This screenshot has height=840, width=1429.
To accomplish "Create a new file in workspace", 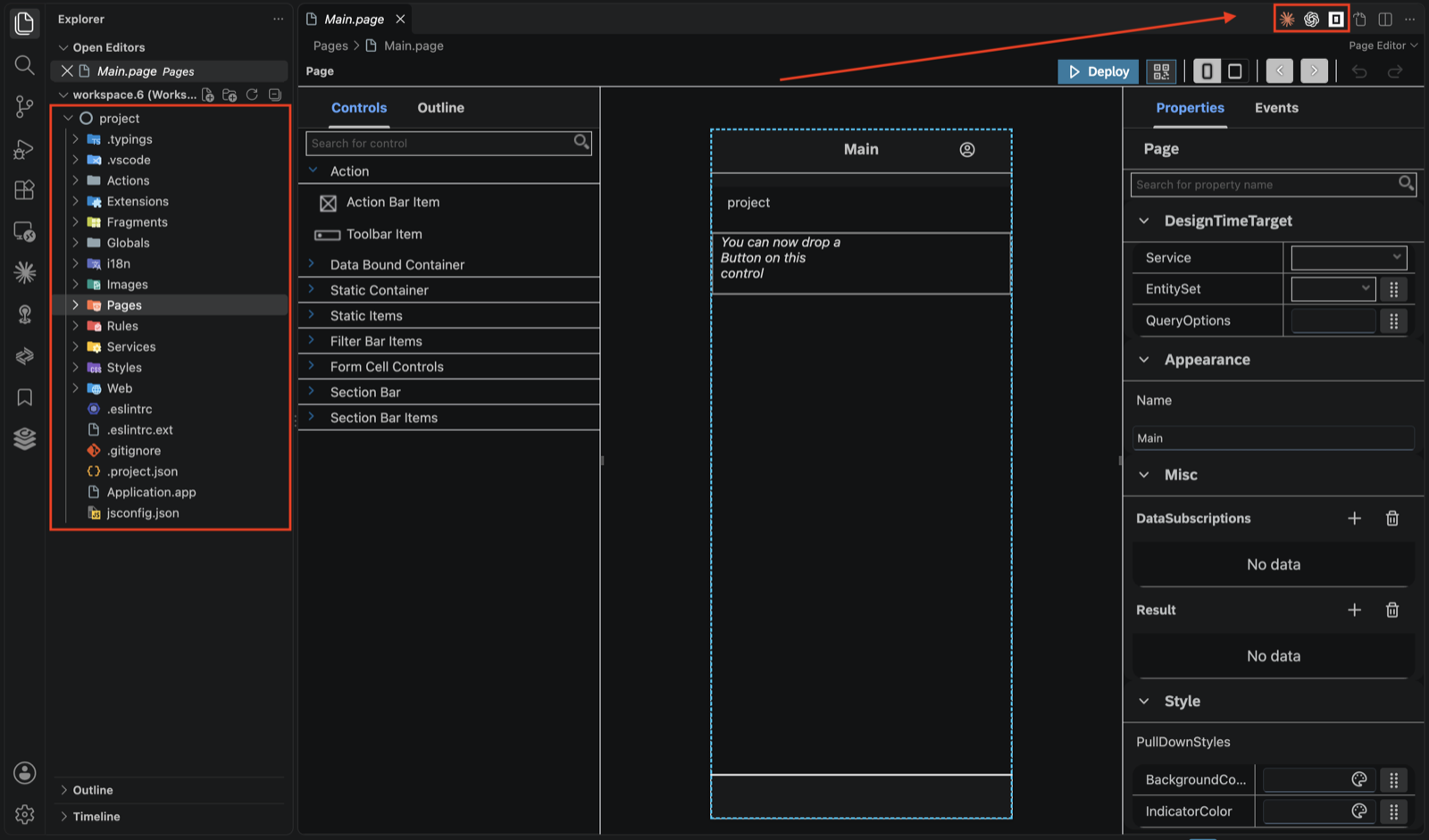I will click(208, 95).
